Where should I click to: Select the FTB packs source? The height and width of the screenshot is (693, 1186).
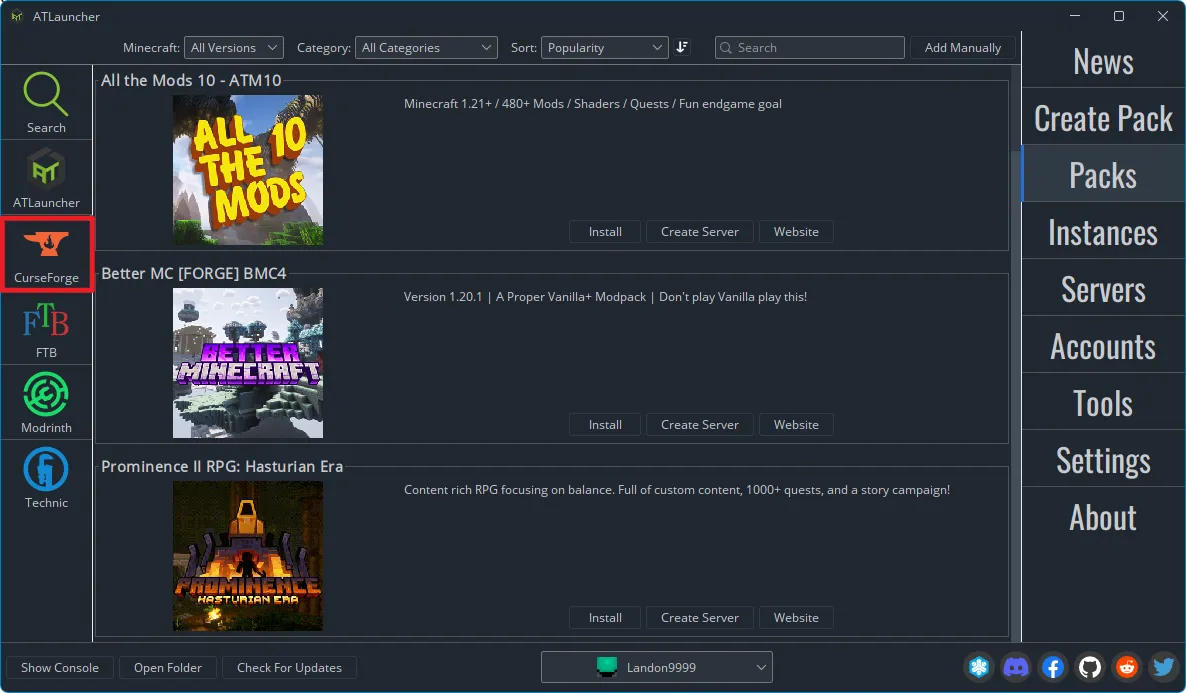click(46, 328)
